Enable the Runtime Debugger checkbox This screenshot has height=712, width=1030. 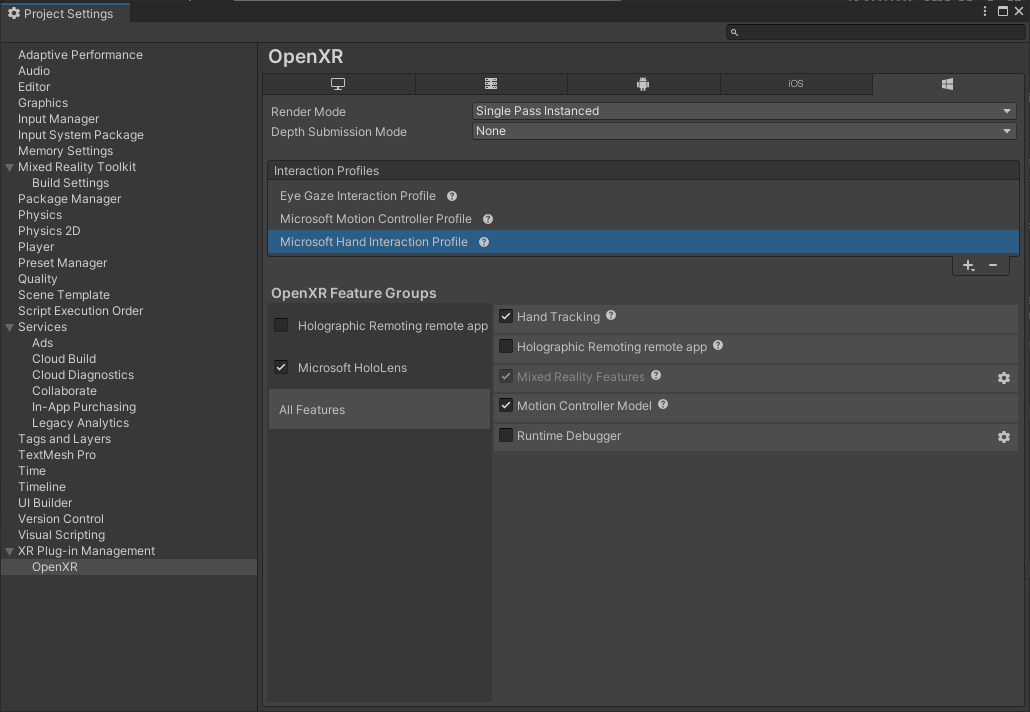point(506,436)
